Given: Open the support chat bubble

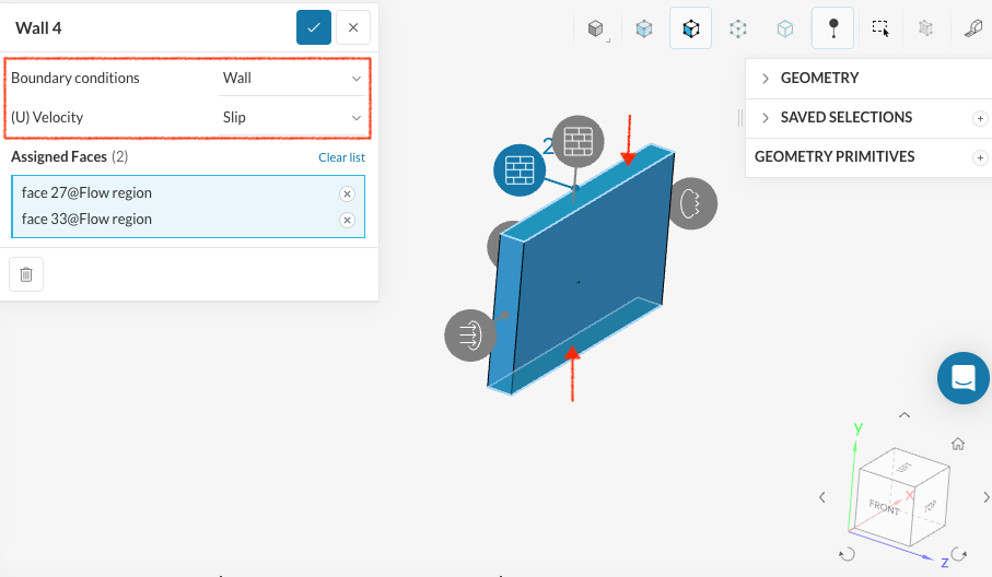Looking at the screenshot, I should click(x=963, y=378).
